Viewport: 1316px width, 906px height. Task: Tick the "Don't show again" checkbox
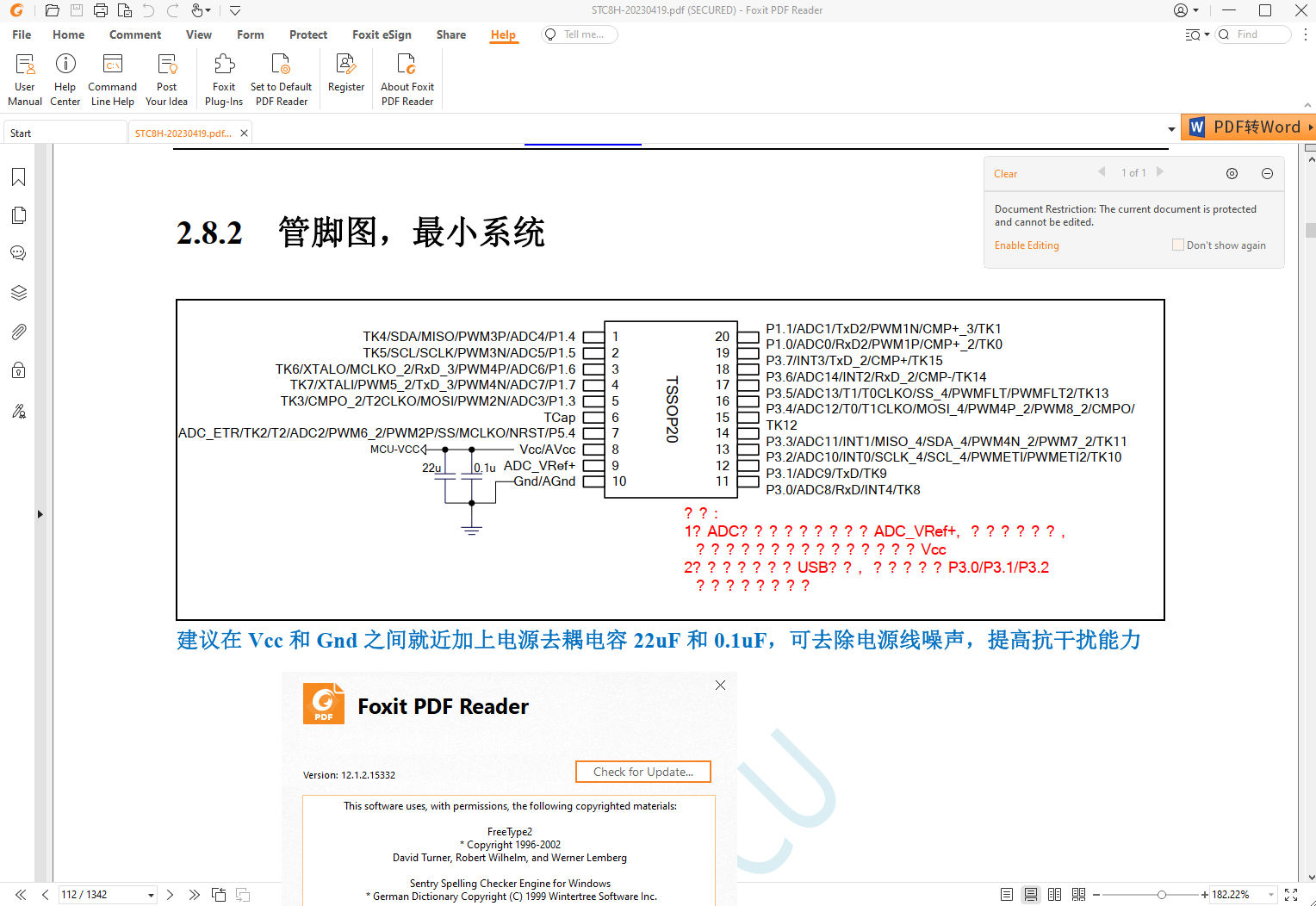[1177, 245]
